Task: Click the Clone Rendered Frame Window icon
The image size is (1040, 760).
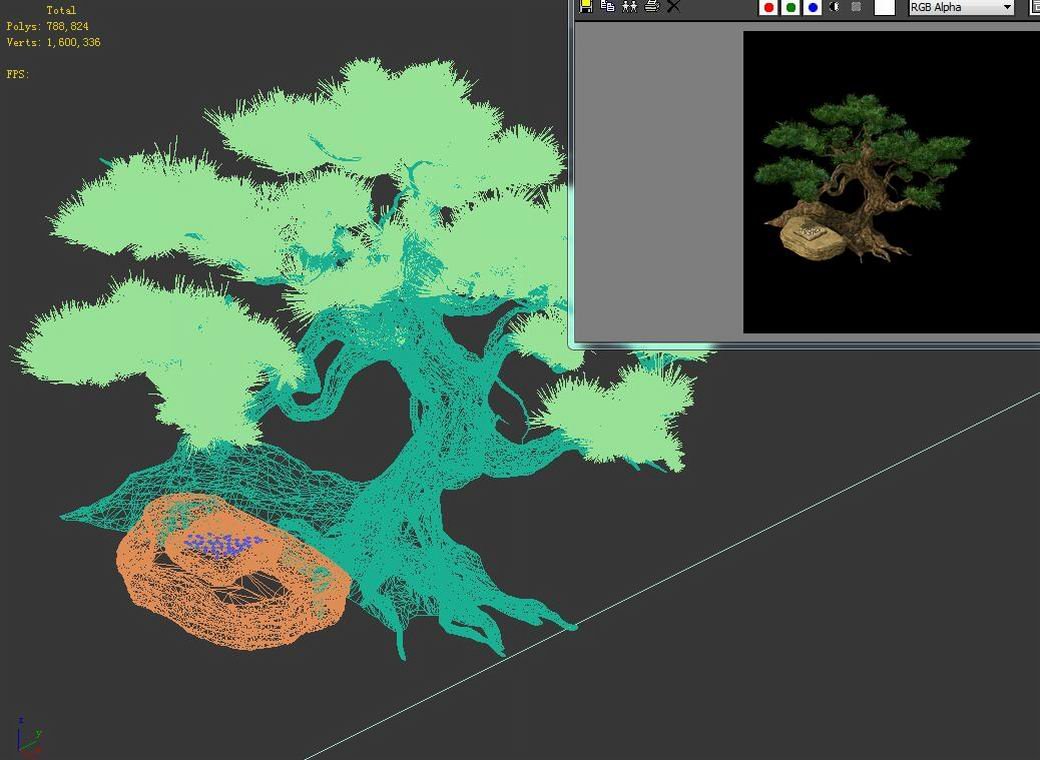Action: pyautogui.click(x=630, y=6)
